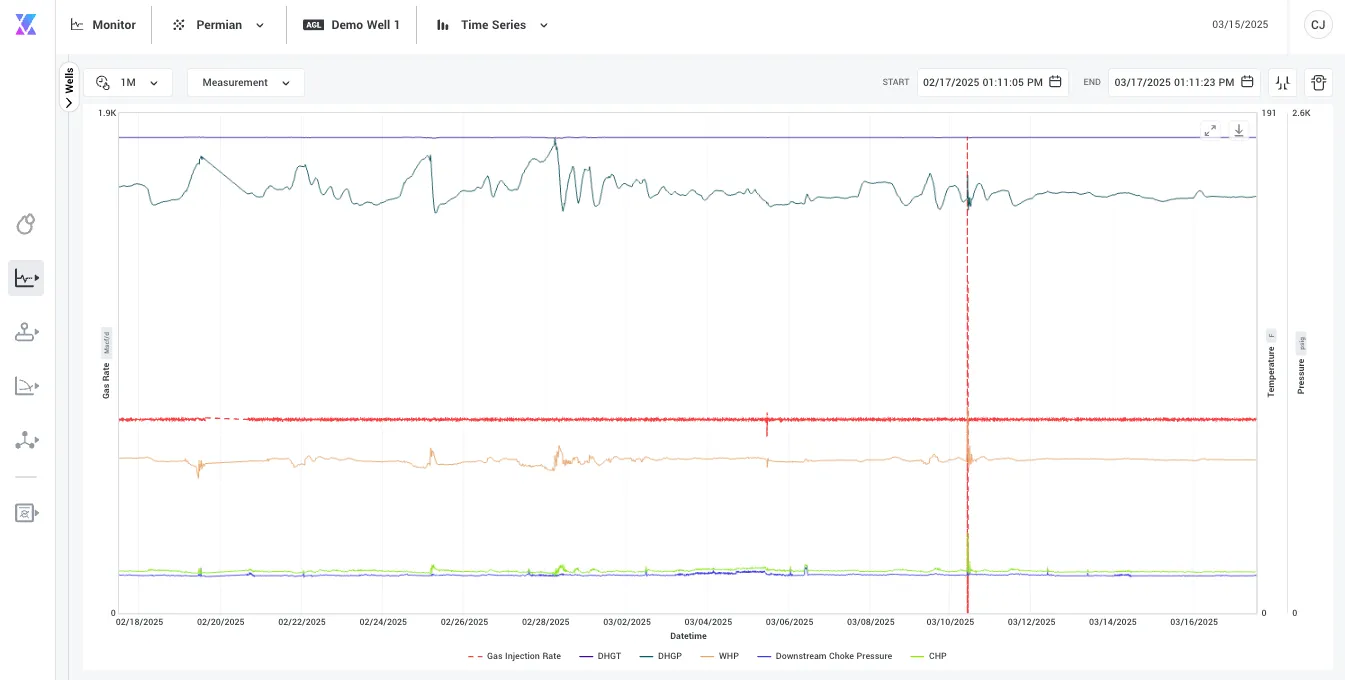The height and width of the screenshot is (680, 1345).
Task: Click the END date-time field
Action: [x=1184, y=82]
